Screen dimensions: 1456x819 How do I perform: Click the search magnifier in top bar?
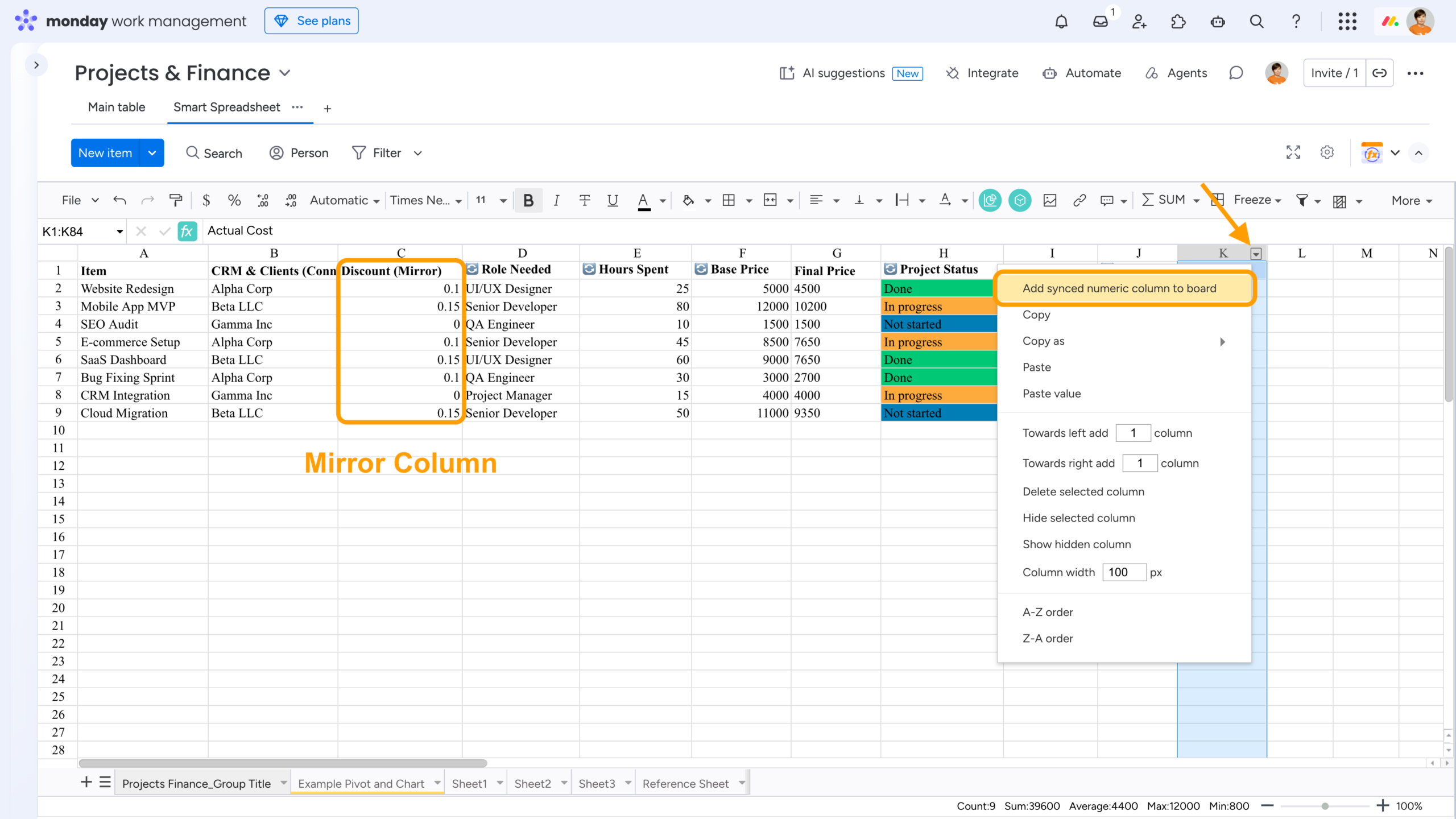point(1256,22)
